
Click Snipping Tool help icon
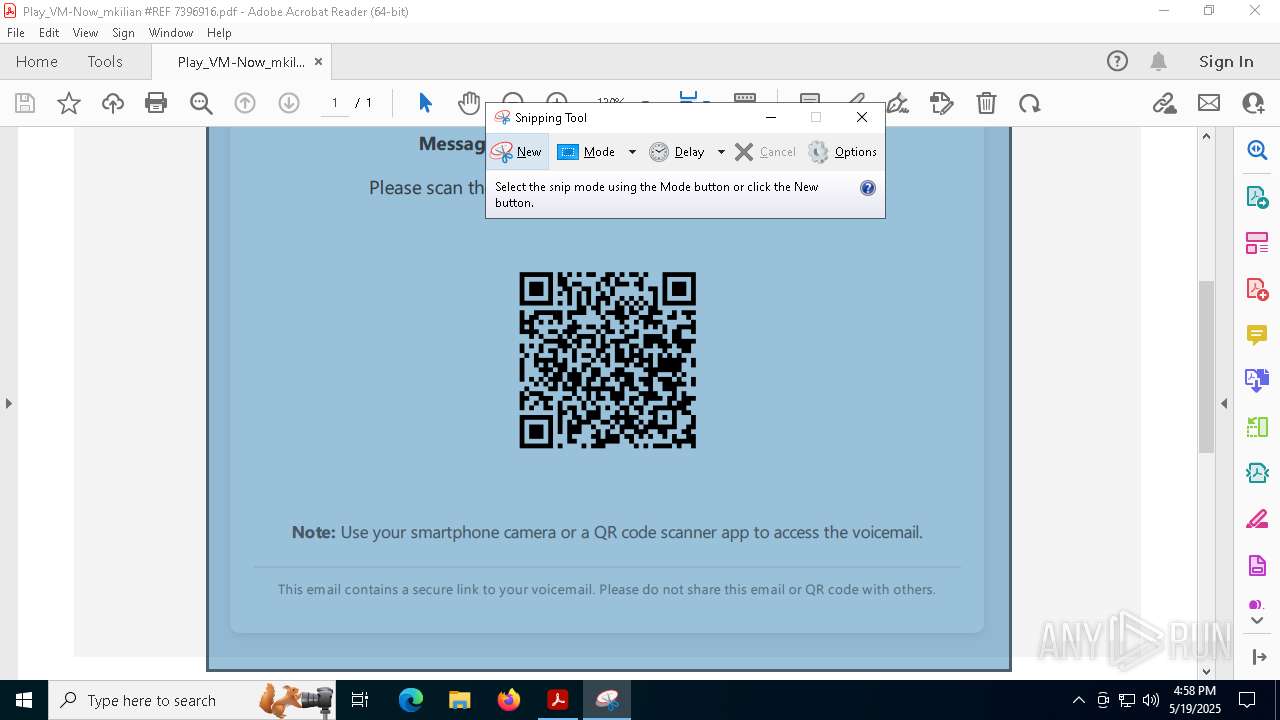[x=868, y=188]
